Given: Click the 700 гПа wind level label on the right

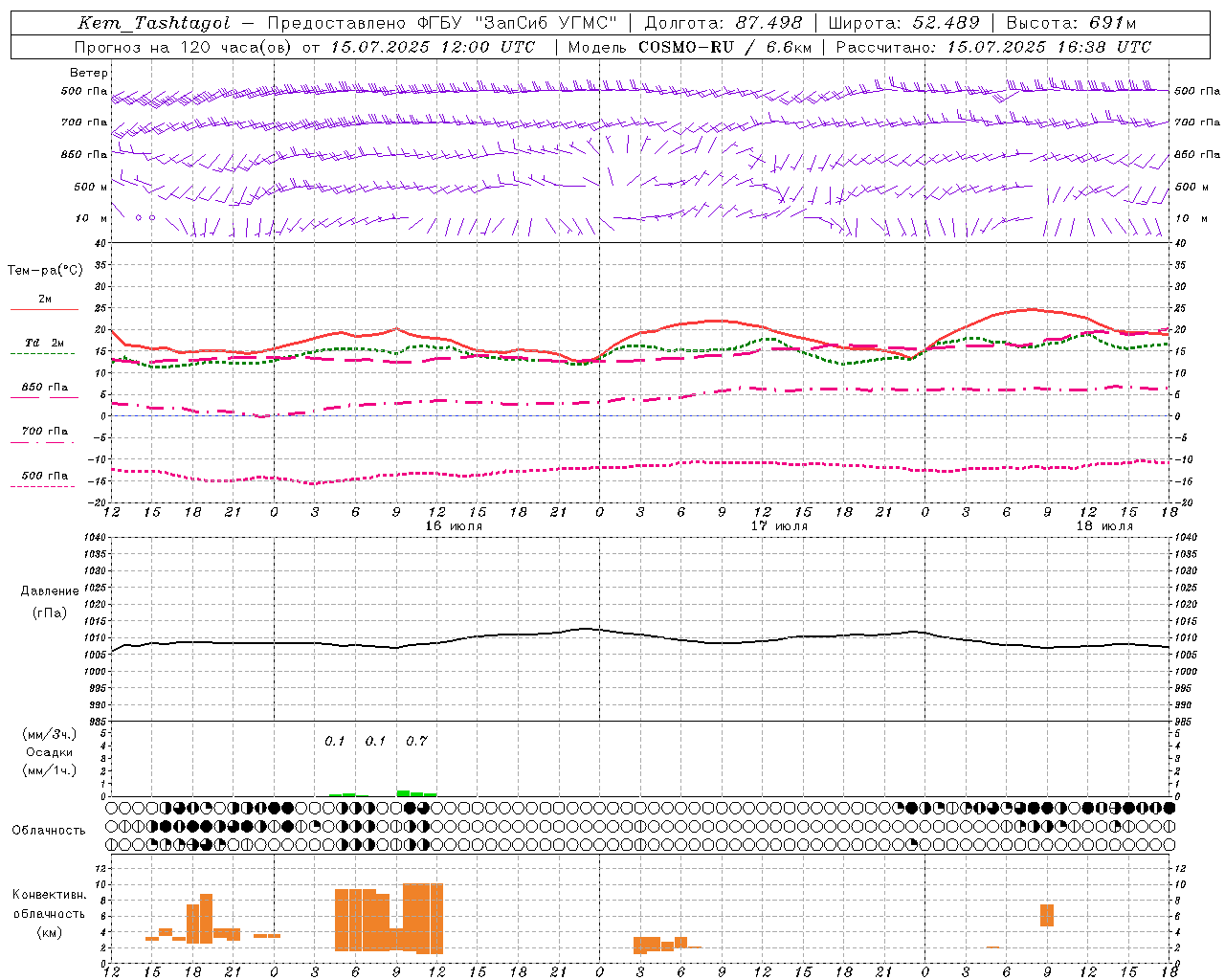Looking at the screenshot, I should tap(1197, 122).
